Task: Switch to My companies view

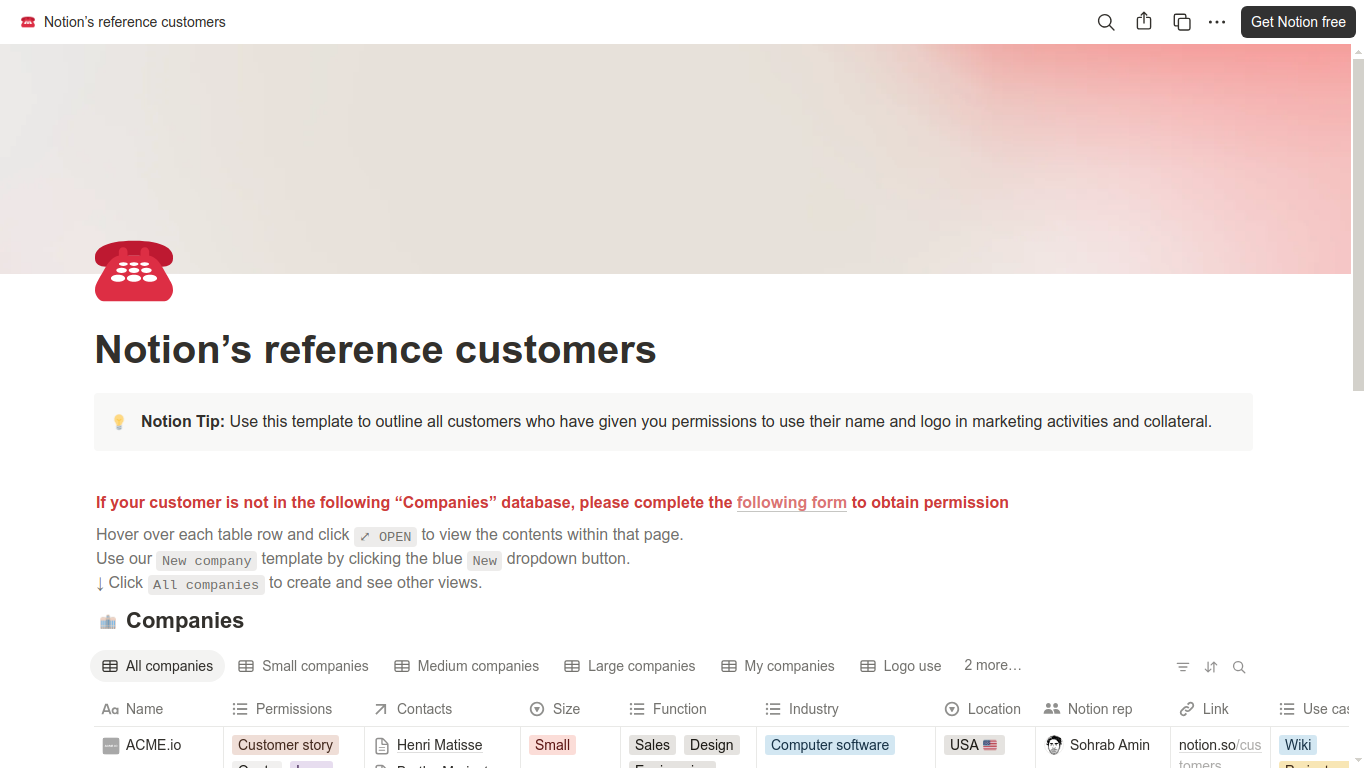Action: coord(778,666)
